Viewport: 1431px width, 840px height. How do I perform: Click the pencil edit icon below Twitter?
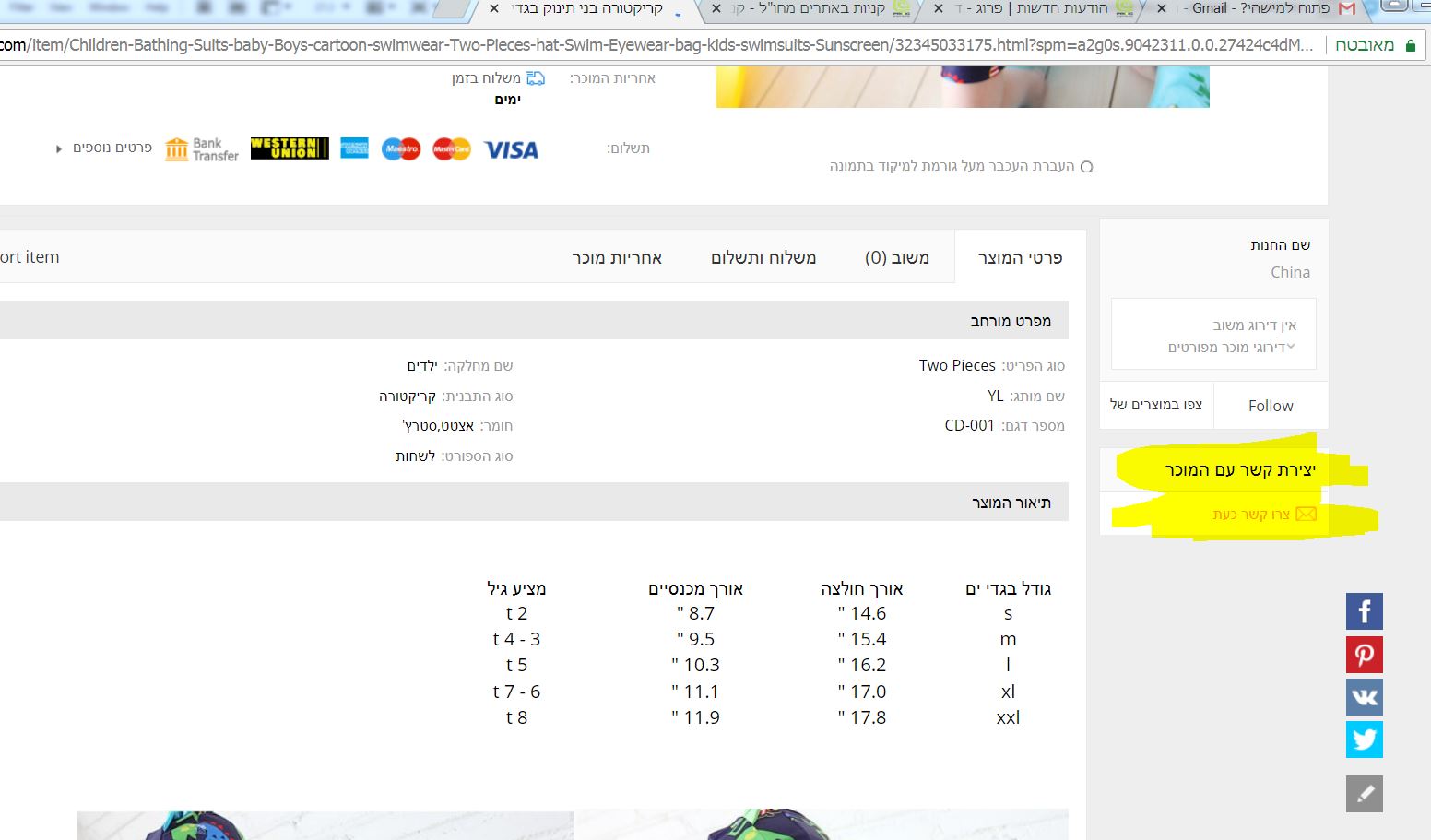(x=1365, y=794)
